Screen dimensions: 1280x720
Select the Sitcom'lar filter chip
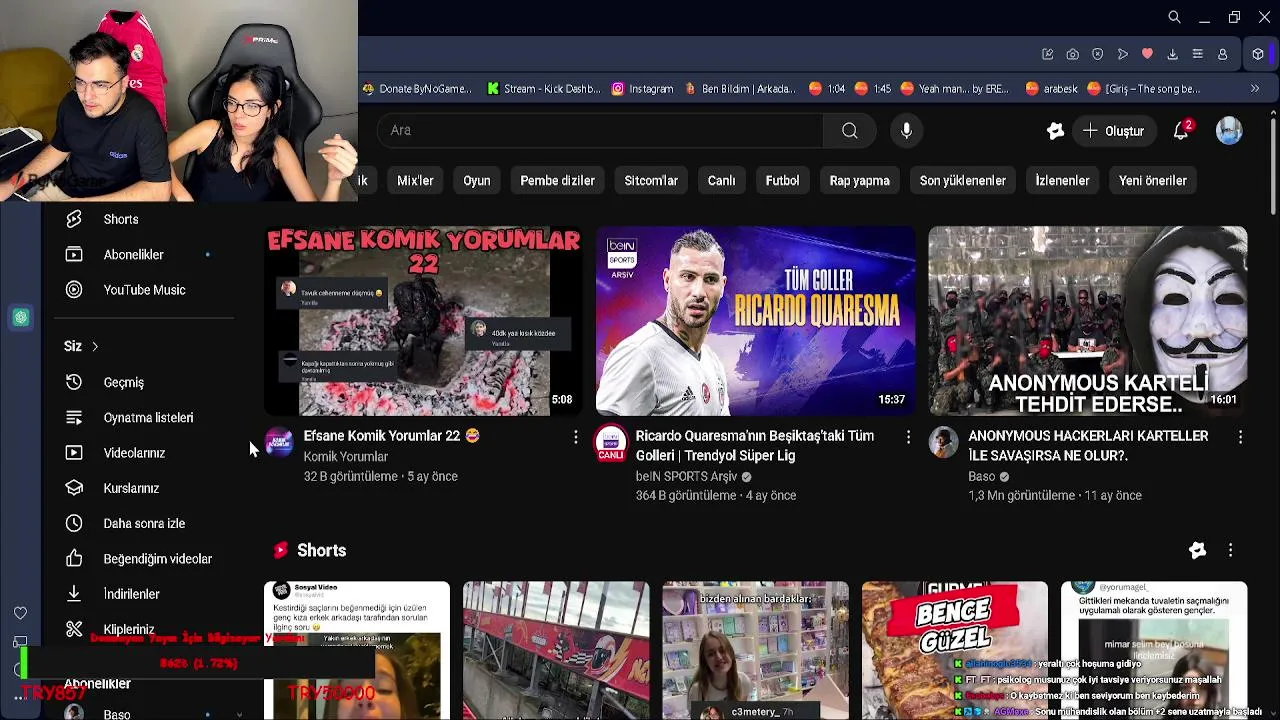pos(651,181)
